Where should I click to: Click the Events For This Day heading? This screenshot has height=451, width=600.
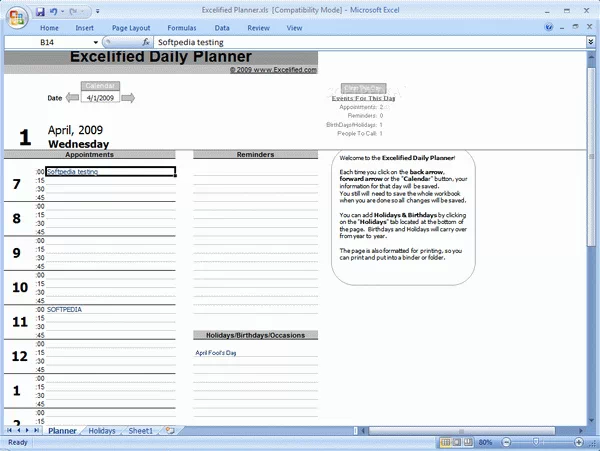point(363,98)
